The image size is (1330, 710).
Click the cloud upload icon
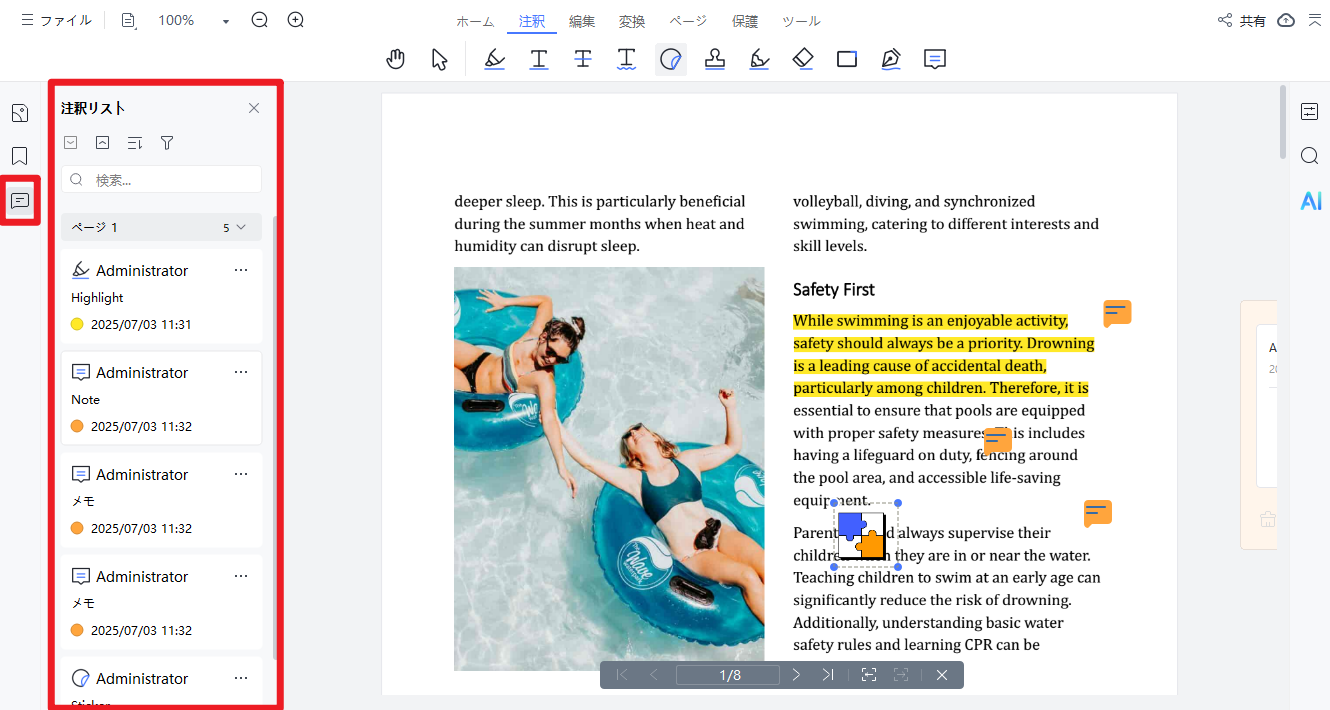point(1287,20)
